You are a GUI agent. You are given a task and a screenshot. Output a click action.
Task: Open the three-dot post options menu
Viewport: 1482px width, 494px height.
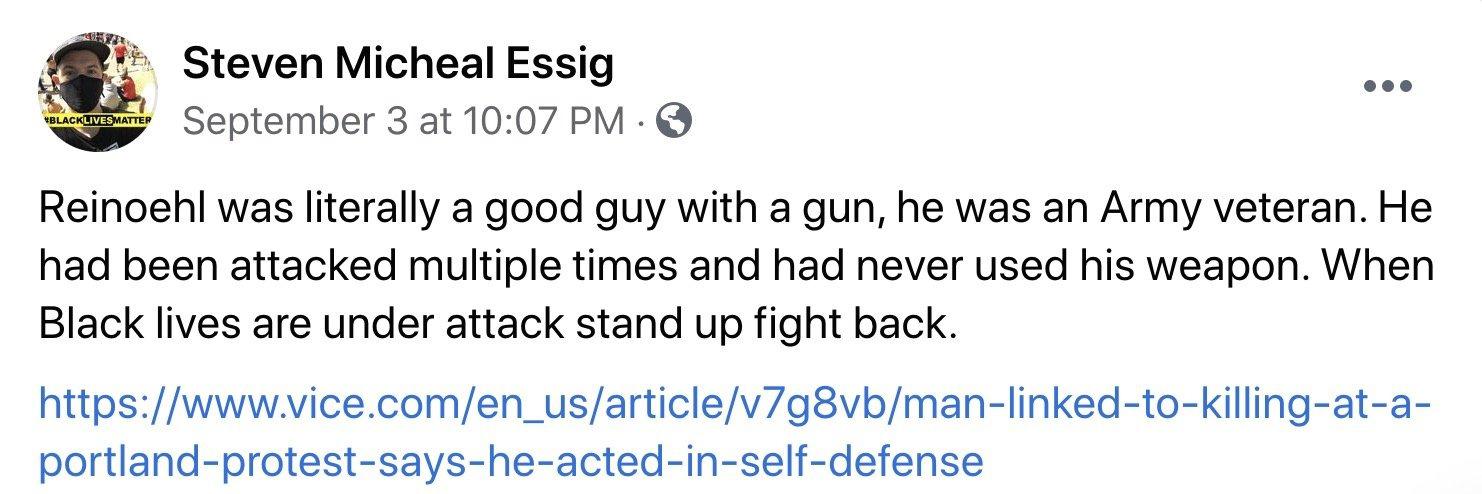point(1388,87)
